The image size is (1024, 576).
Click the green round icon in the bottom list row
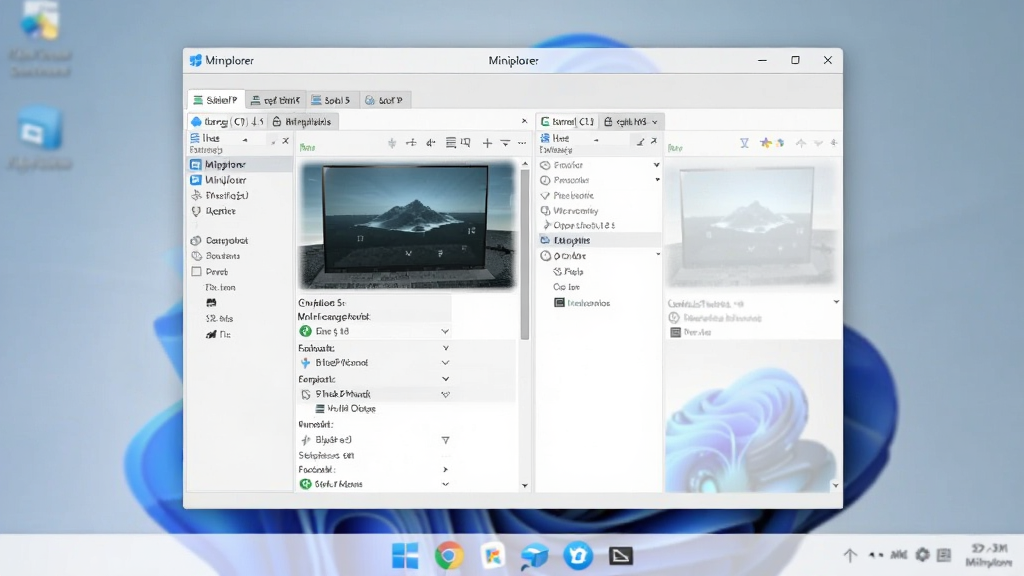(305, 484)
